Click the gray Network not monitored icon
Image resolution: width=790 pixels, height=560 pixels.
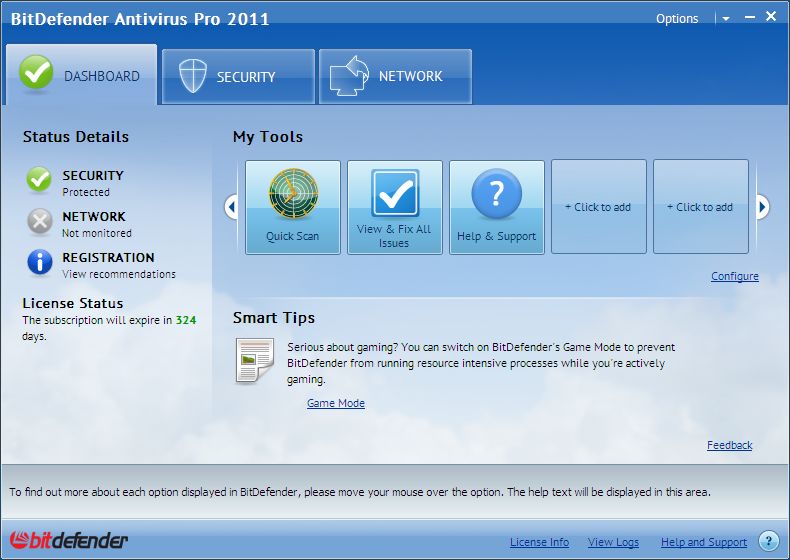[x=39, y=222]
